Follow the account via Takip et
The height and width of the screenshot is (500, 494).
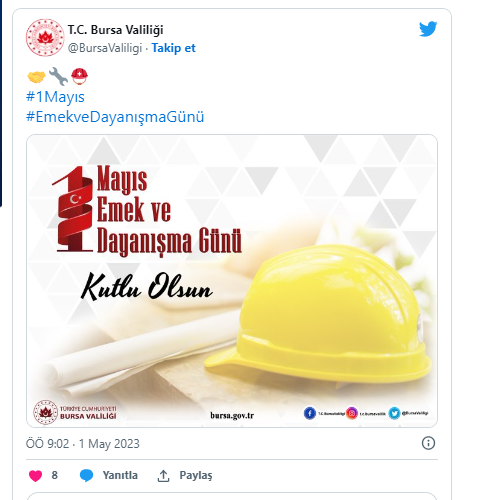coord(174,48)
